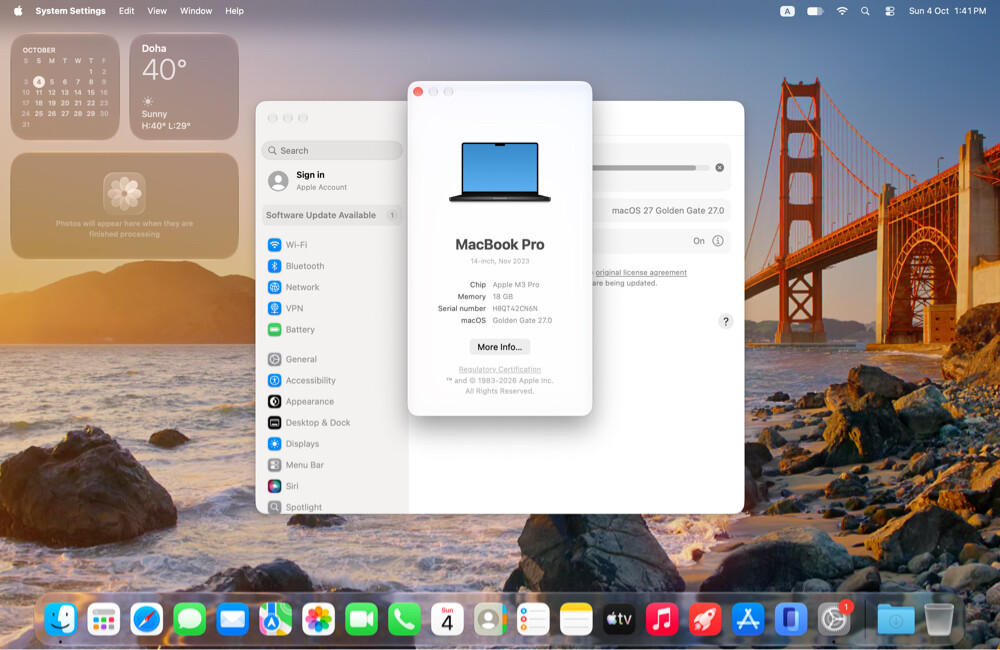Screen dimensions: 1000x650
Task: Click the MacBook Pro laptop image
Action: click(x=499, y=172)
